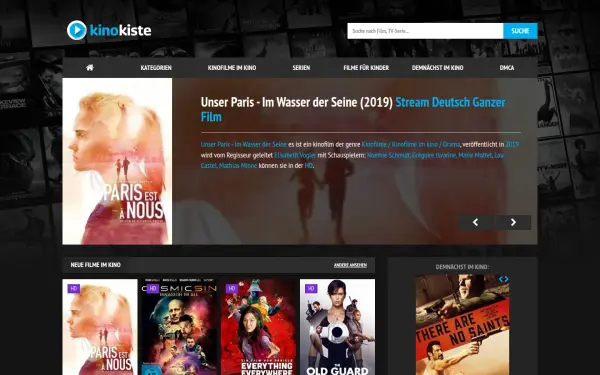Focus the film search input field

click(425, 31)
